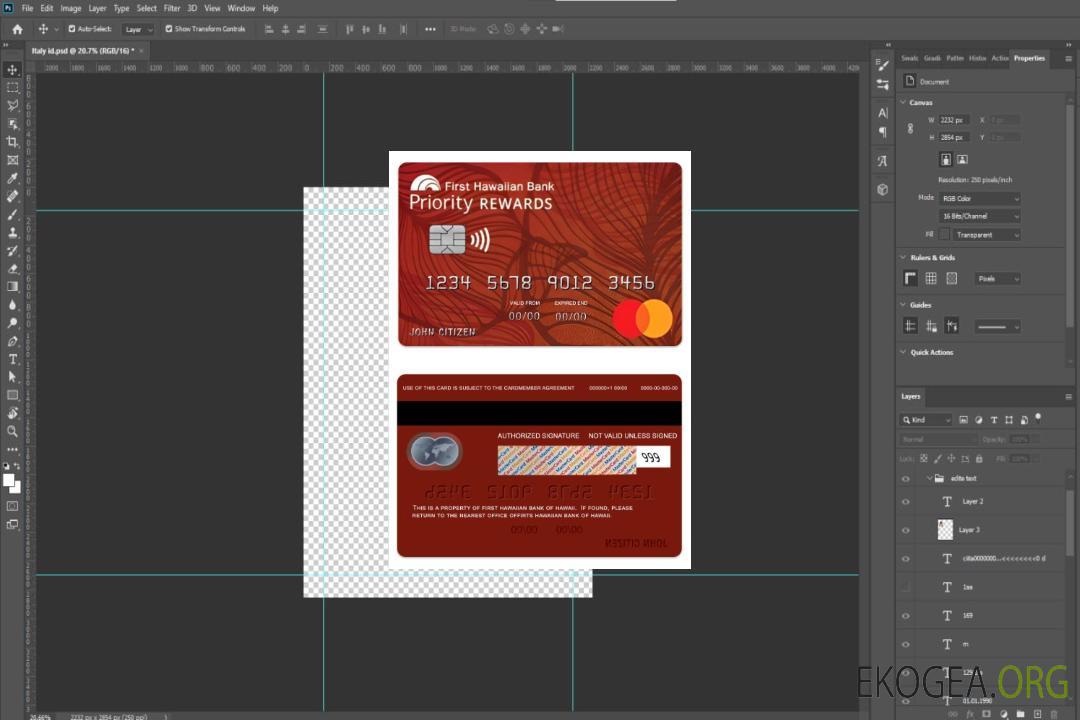
Task: Open the ruler units Pixels dropdown
Action: (997, 279)
